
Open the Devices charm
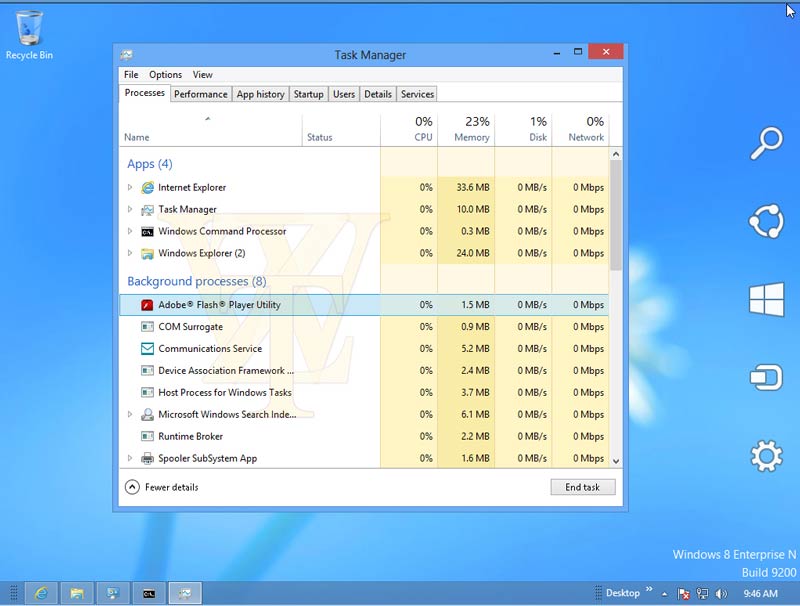coord(766,378)
